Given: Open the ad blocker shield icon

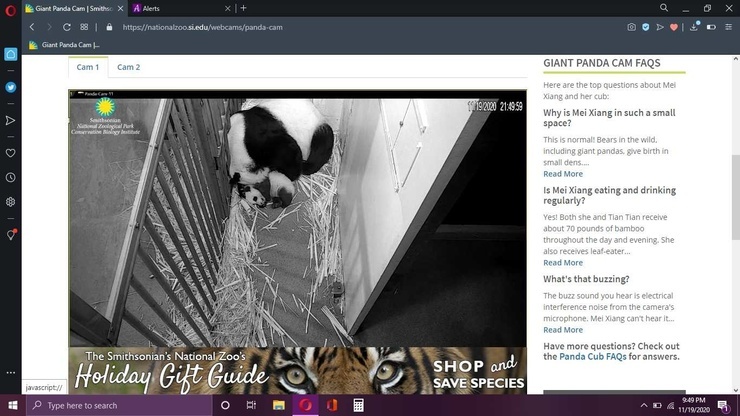Looking at the screenshot, I should 646,27.
